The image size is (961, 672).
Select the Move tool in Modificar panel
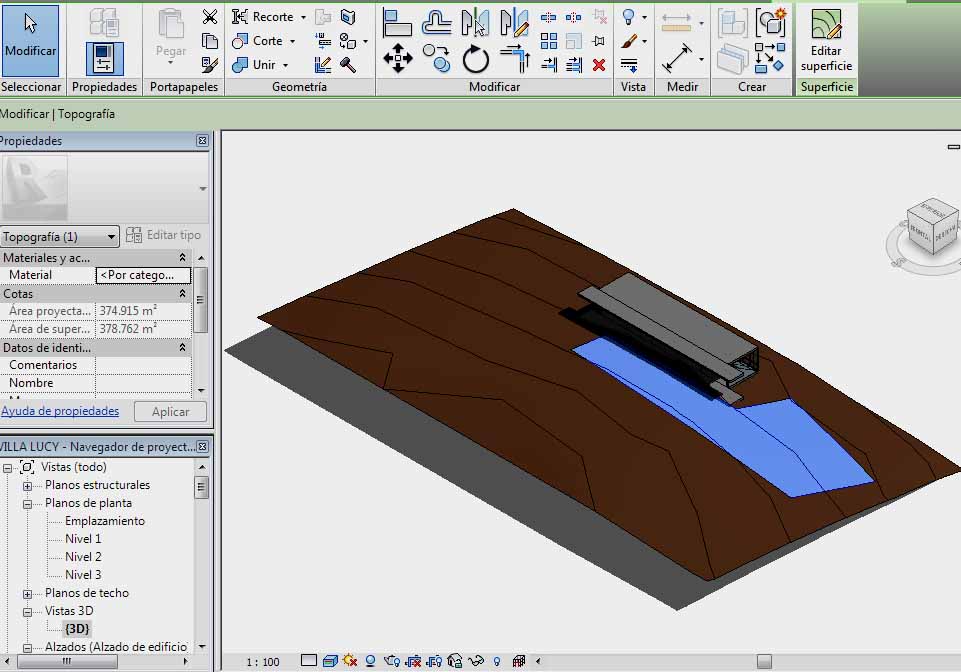398,58
